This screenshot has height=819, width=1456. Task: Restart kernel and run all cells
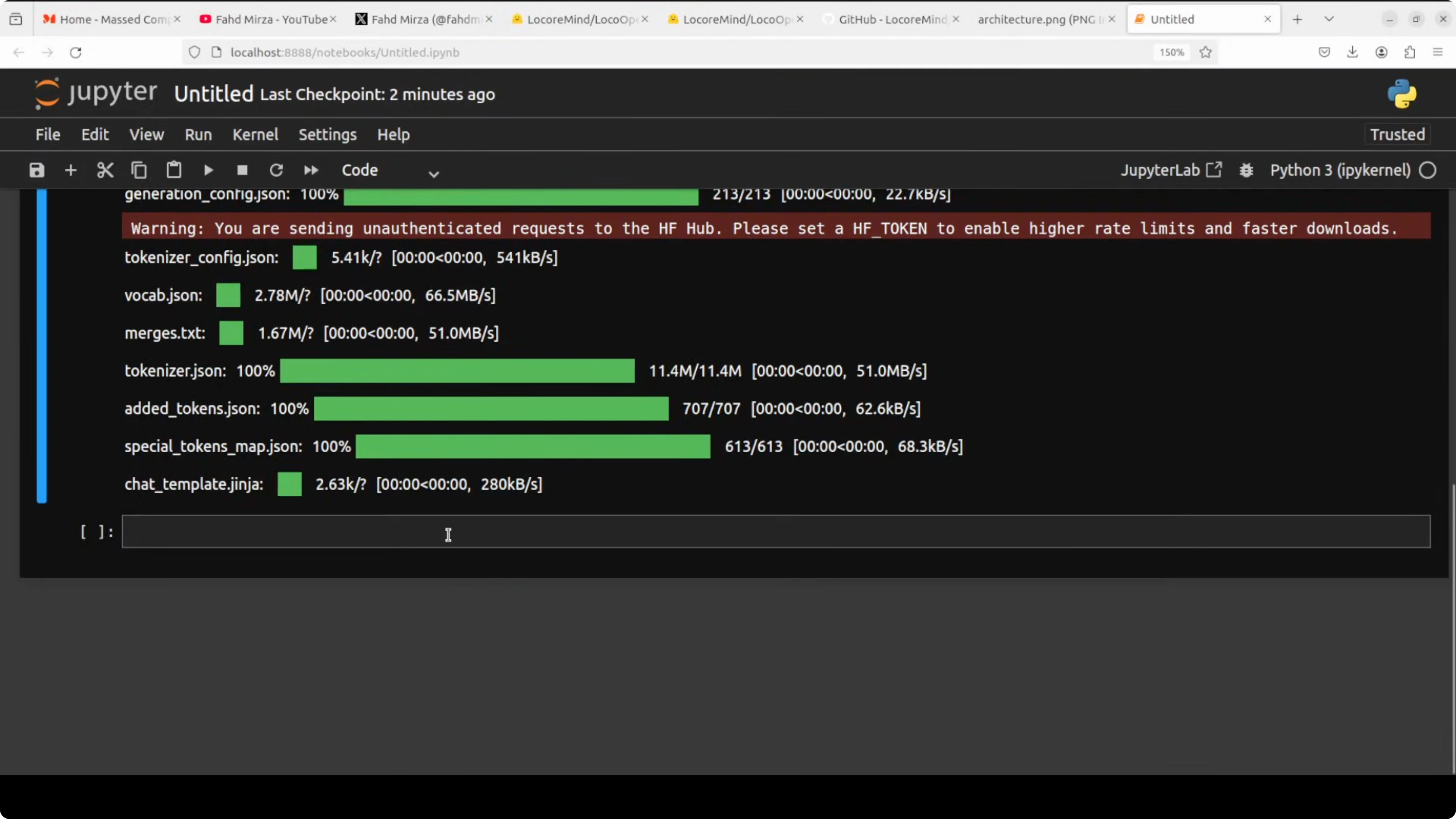pos(311,170)
